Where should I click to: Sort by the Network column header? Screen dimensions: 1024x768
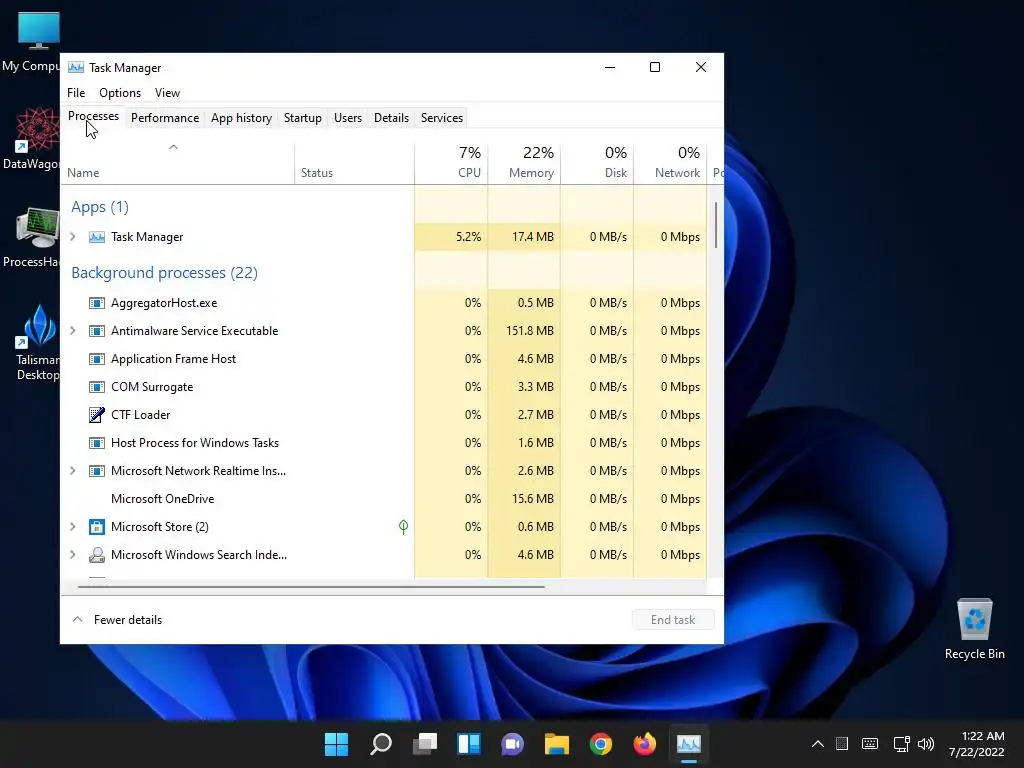coord(671,162)
